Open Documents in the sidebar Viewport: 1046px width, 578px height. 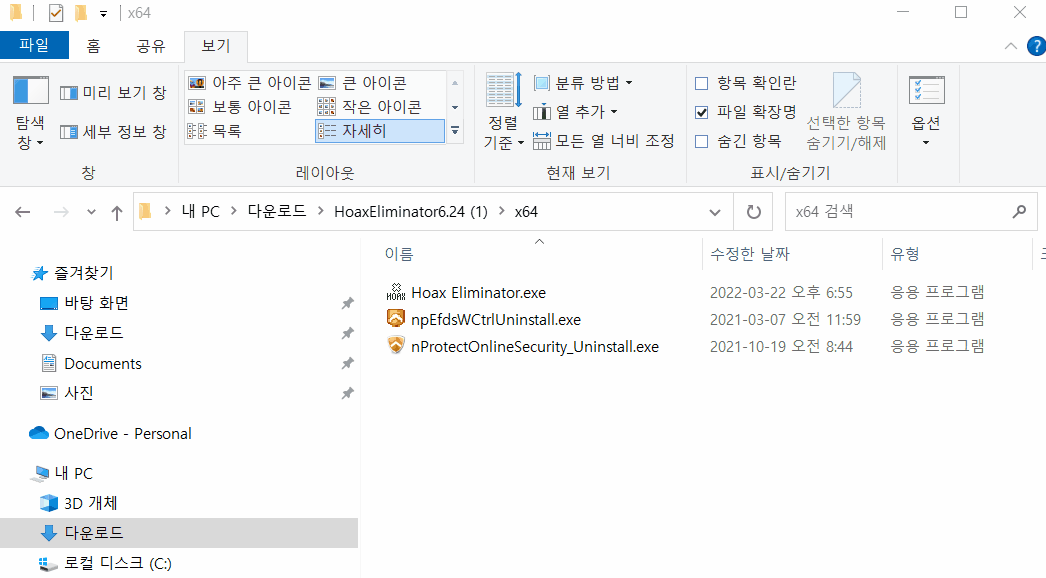click(103, 364)
